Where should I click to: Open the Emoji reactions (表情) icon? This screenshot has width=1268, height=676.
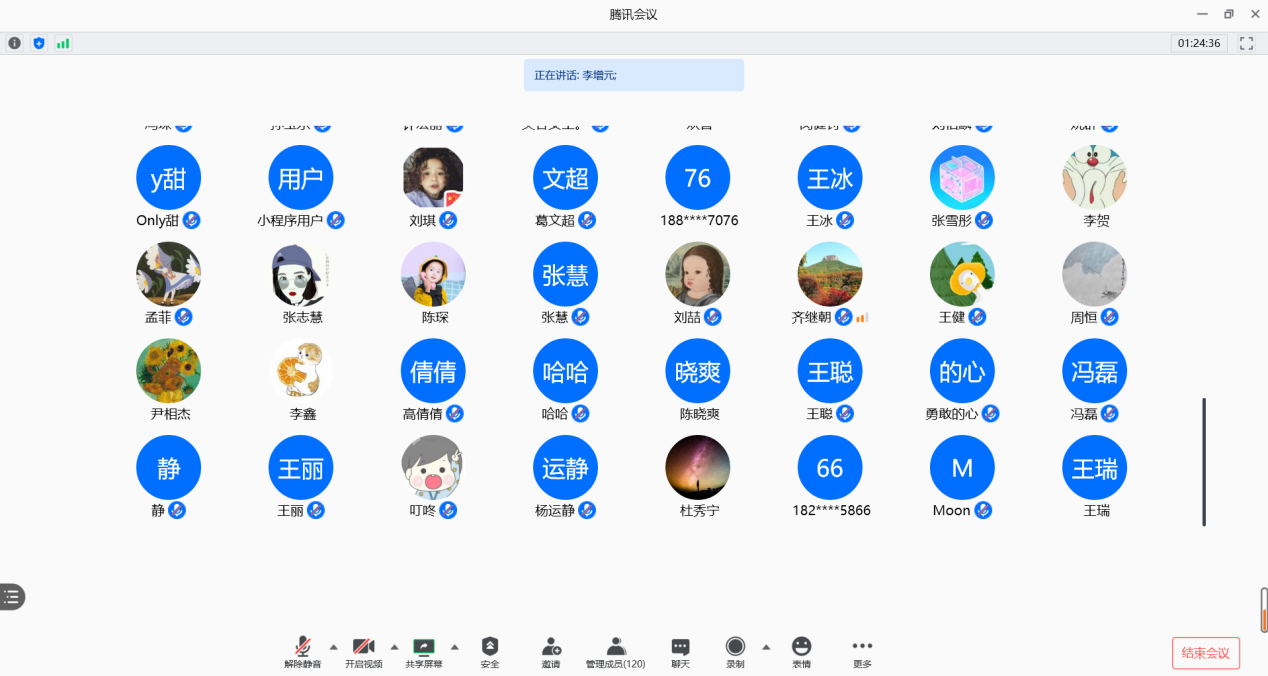click(801, 652)
